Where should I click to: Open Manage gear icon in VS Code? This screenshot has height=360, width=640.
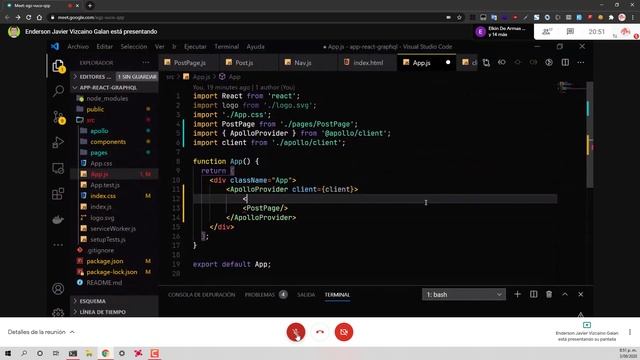point(58,312)
